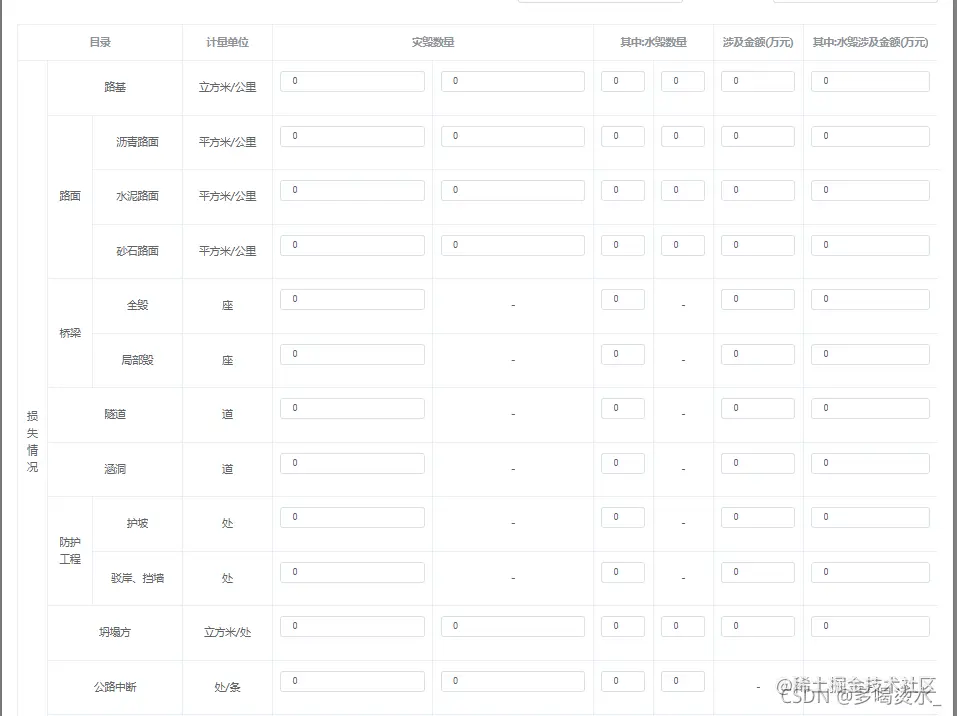Click the second 灾毁数量 input in 路基 row
The image size is (957, 716).
pyautogui.click(x=513, y=81)
